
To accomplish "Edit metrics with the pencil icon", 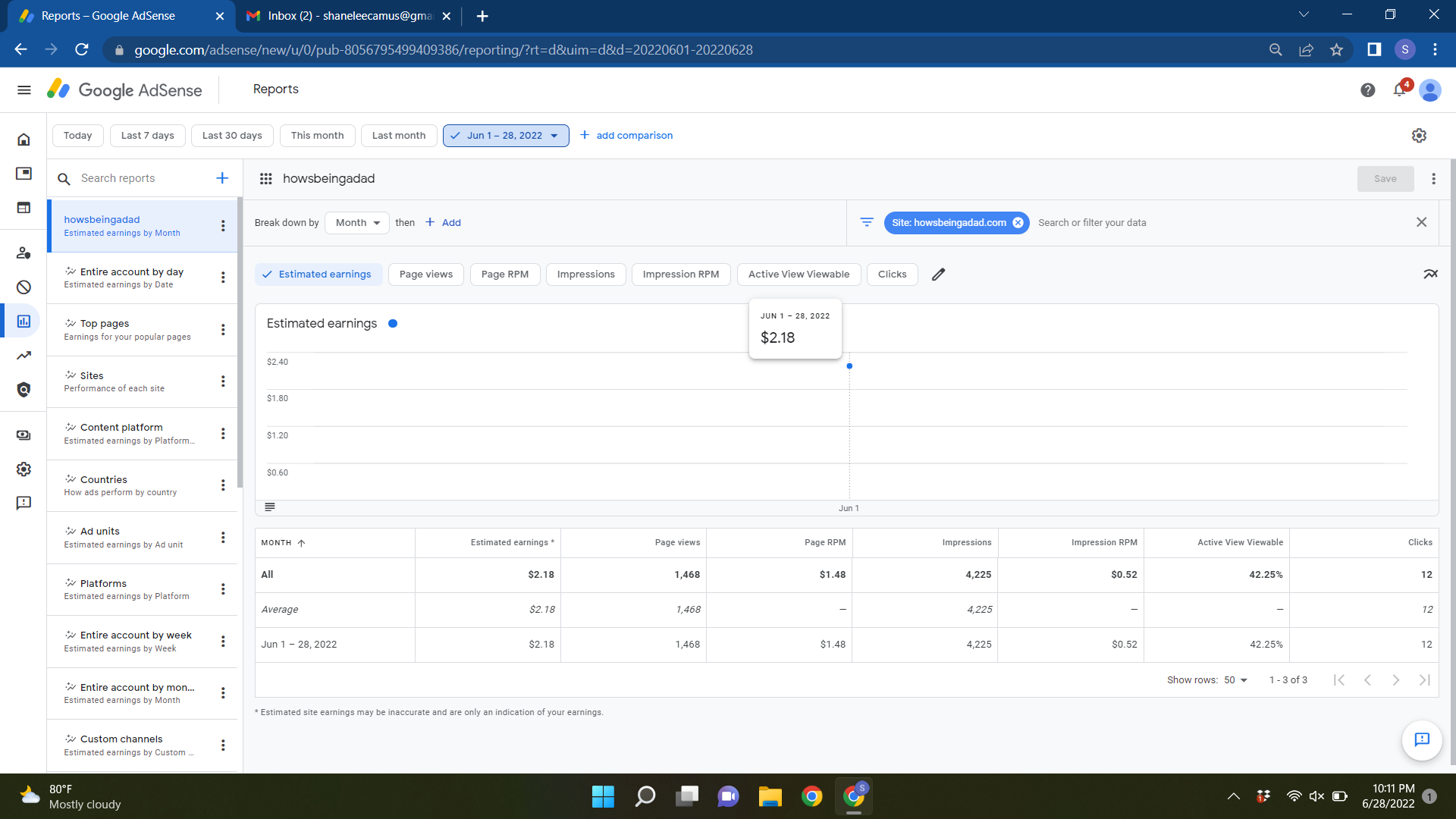I will [x=939, y=275].
